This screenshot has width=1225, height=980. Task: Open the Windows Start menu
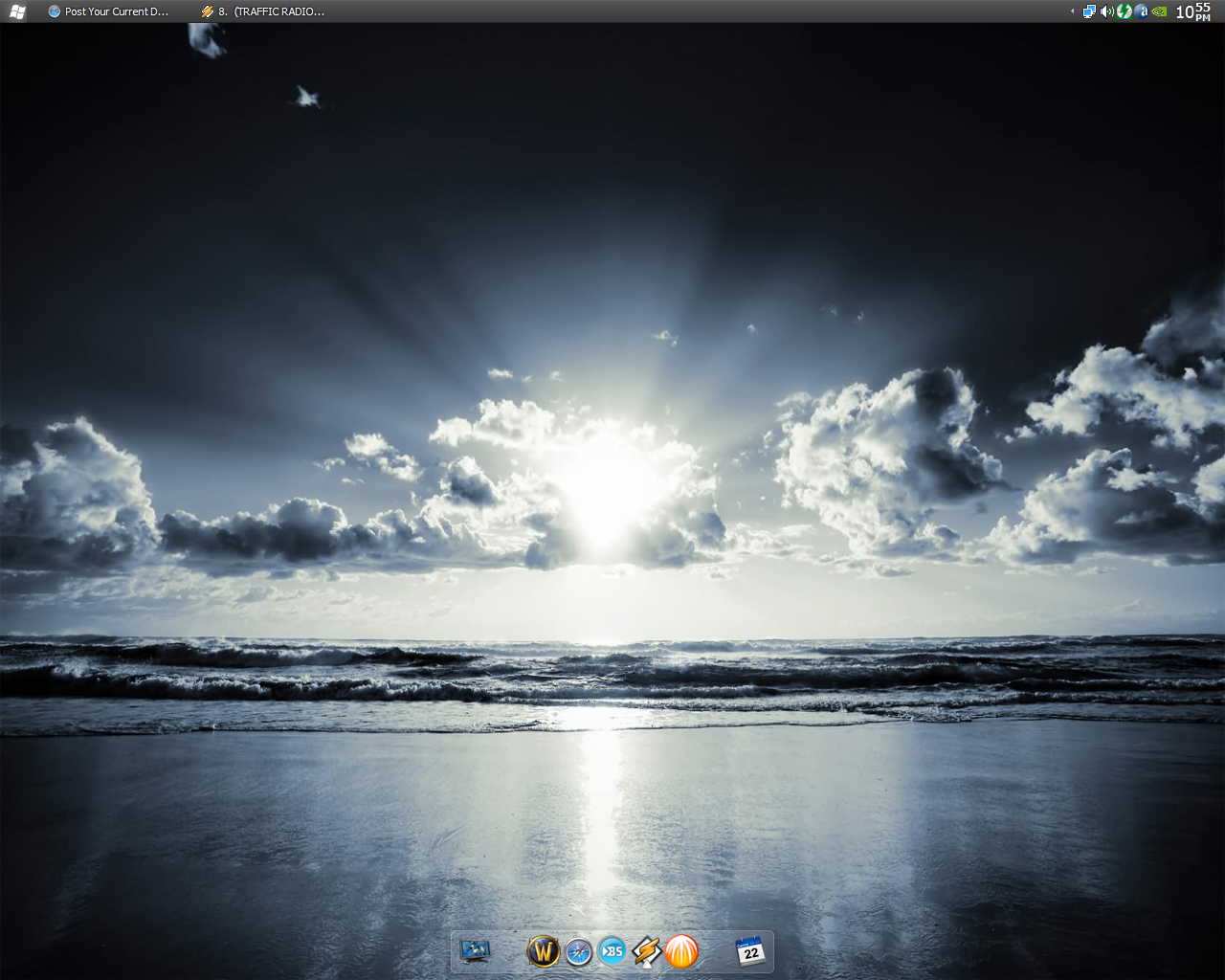17,11
